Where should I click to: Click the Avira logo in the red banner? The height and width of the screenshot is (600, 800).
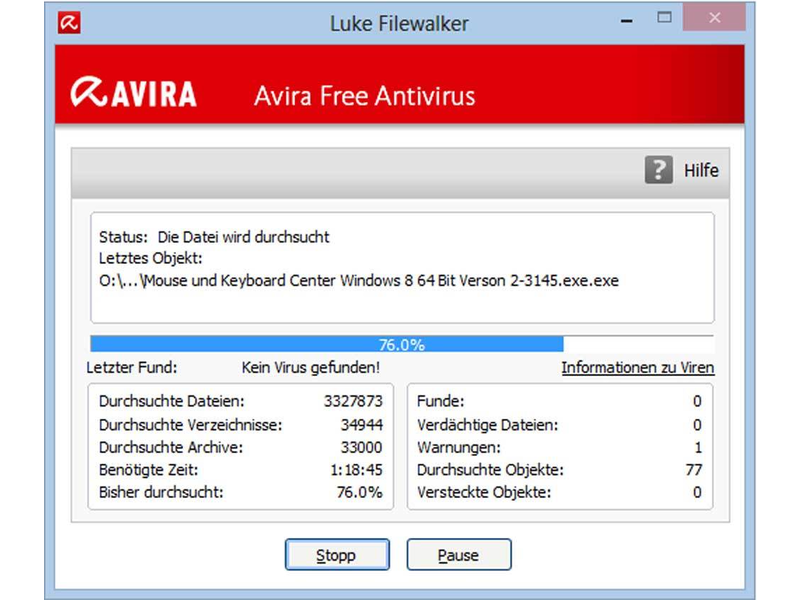coord(134,92)
